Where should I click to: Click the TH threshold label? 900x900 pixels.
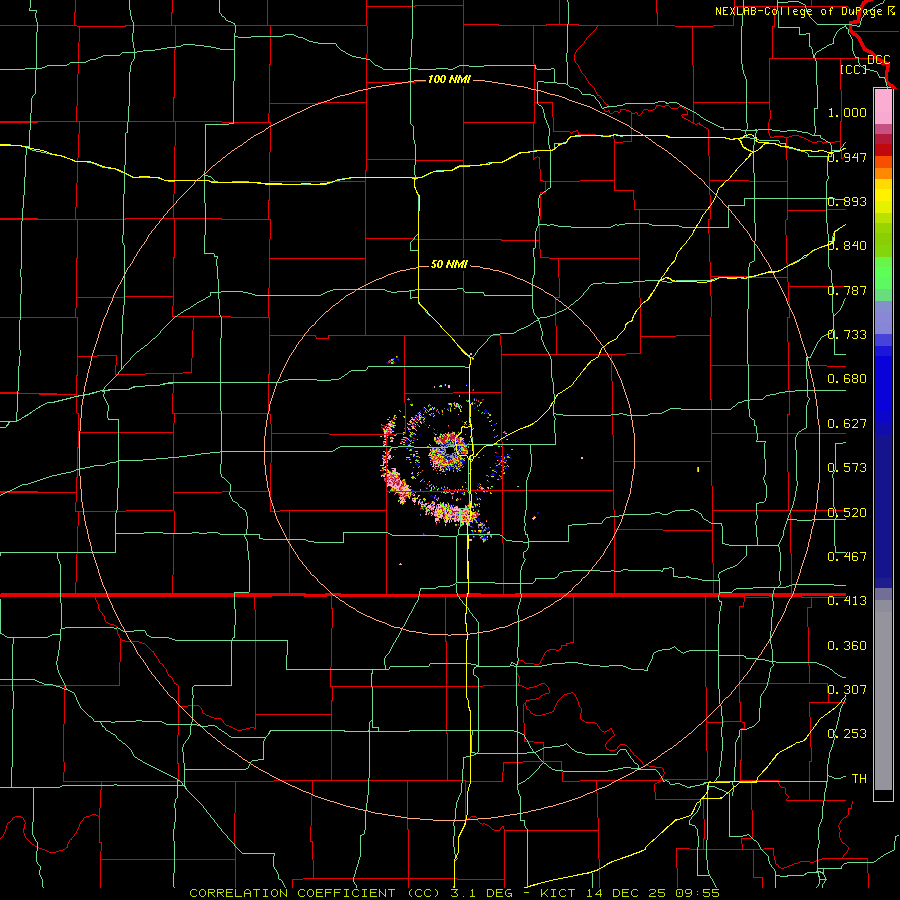(859, 779)
